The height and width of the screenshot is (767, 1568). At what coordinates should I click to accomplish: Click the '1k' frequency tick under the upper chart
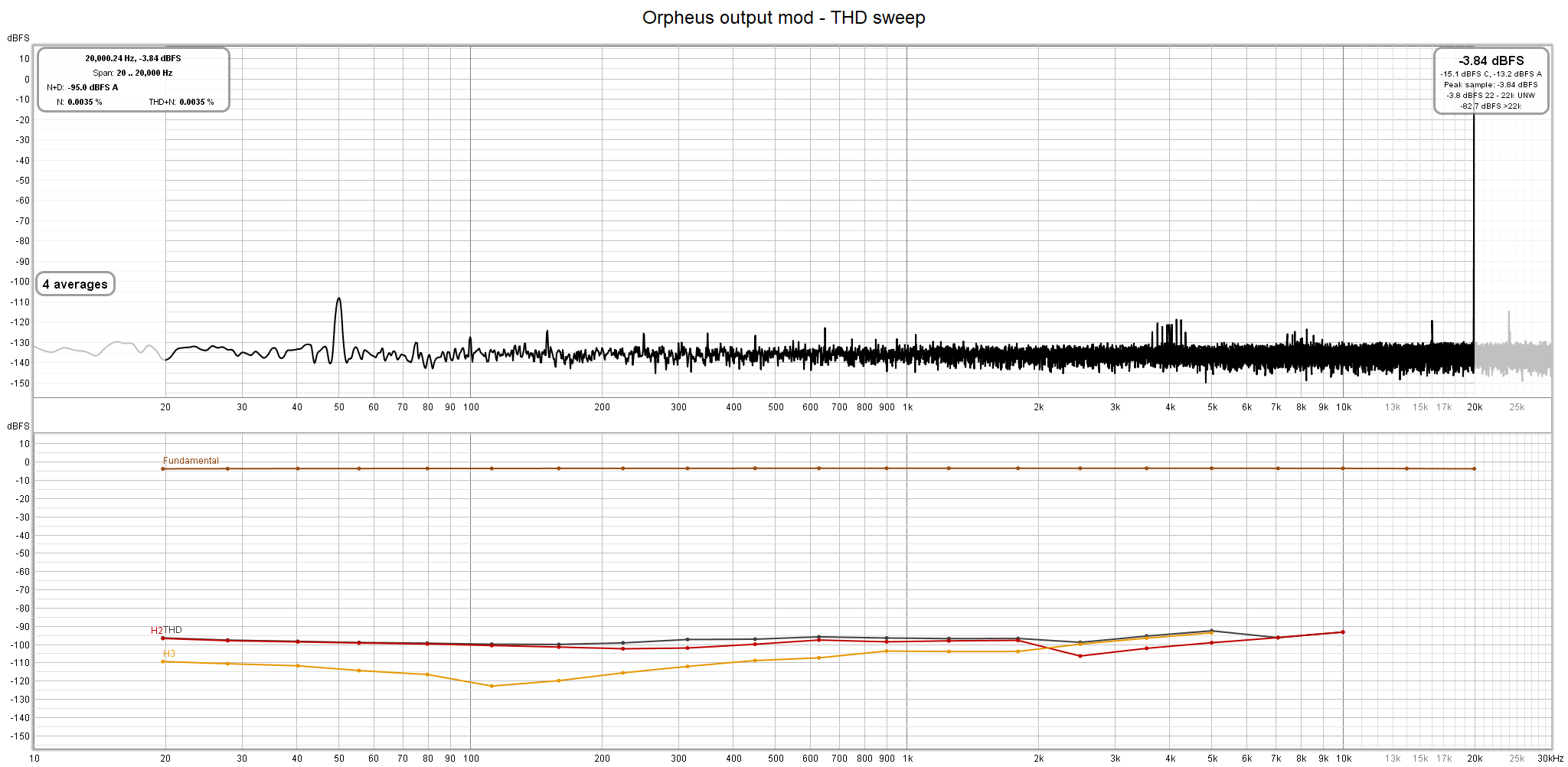907,407
